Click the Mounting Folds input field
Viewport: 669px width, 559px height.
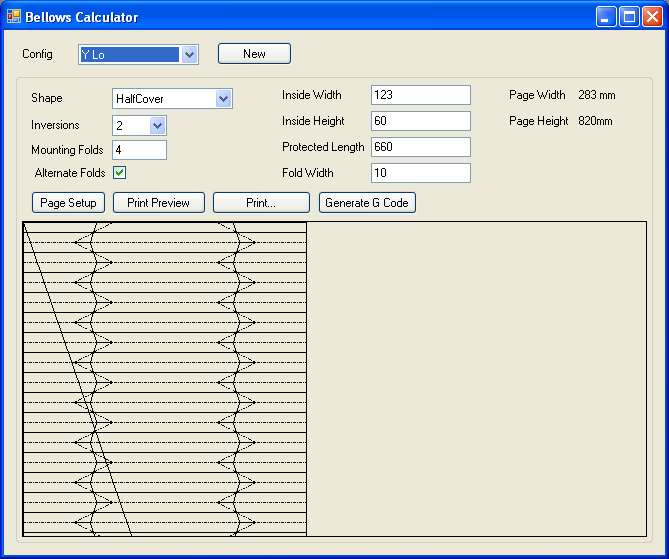click(139, 150)
